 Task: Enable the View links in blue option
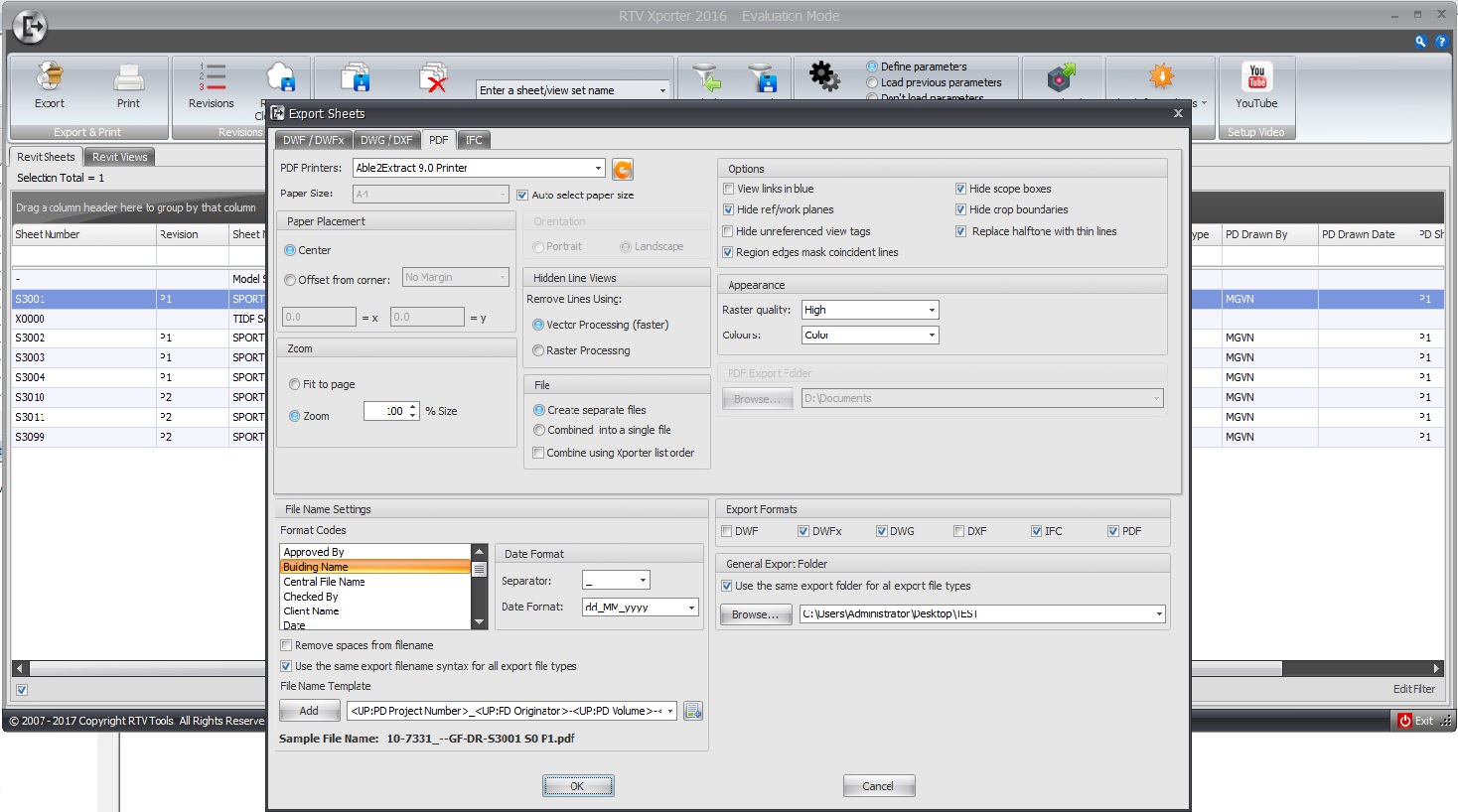[x=728, y=188]
